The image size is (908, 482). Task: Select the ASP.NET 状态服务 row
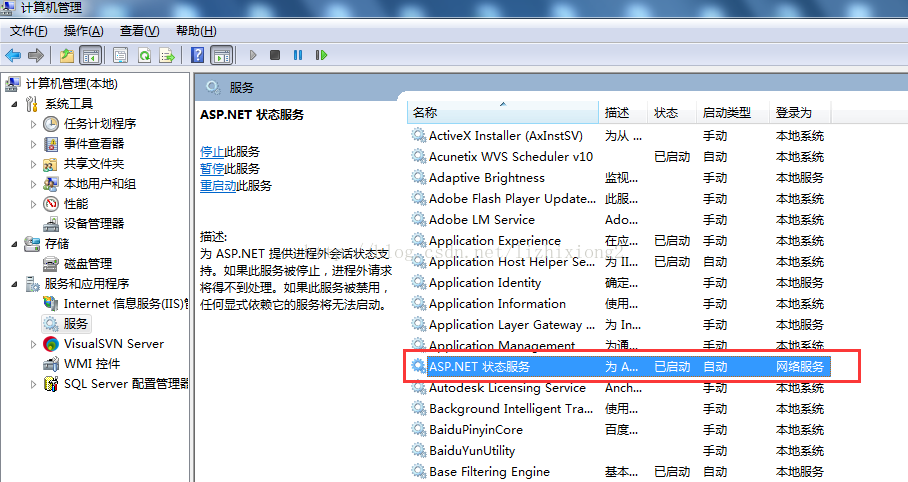(620, 367)
